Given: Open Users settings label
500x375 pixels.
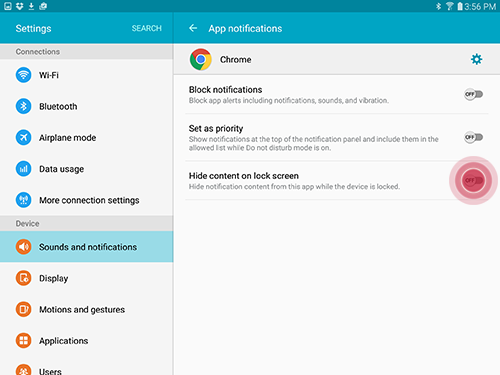Looking at the screenshot, I should (x=50, y=371).
